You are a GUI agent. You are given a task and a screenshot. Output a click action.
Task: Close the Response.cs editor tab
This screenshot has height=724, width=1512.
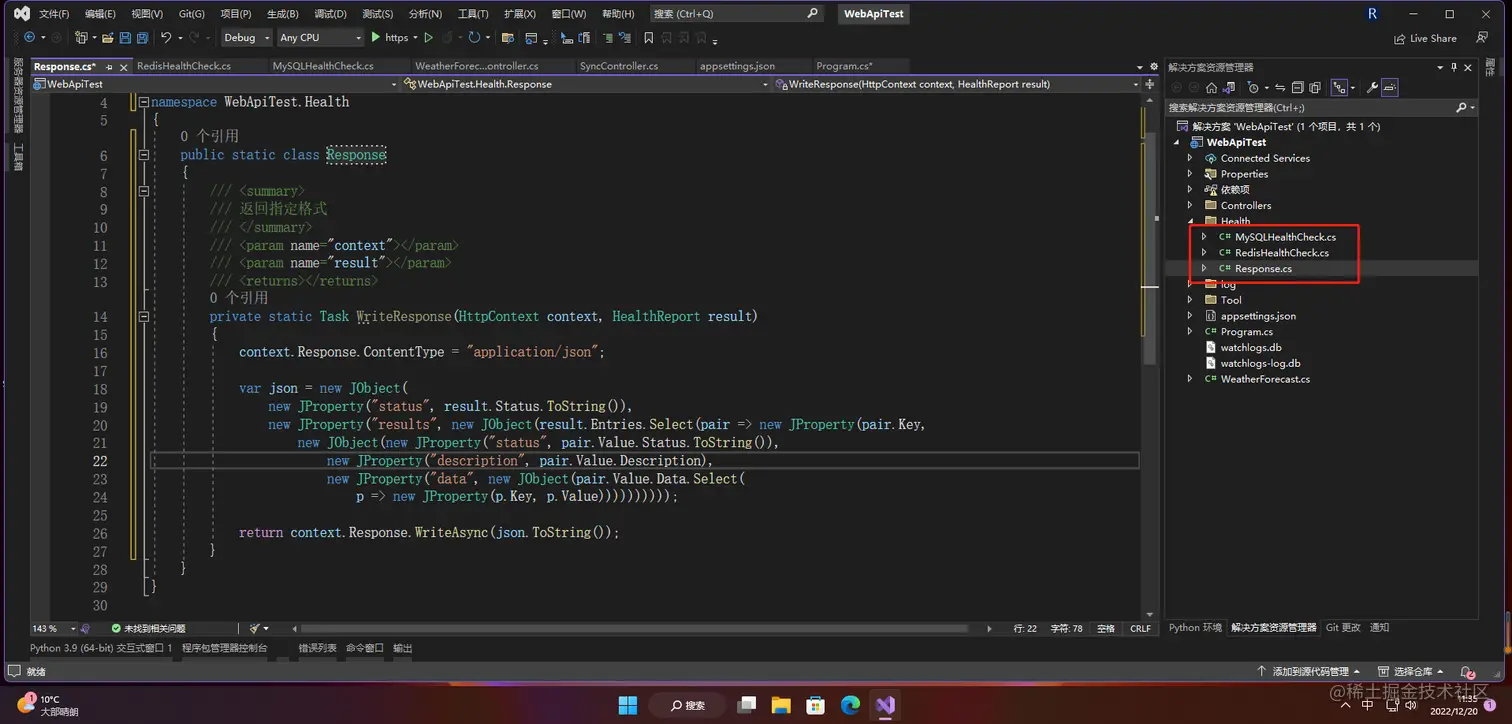click(x=123, y=66)
